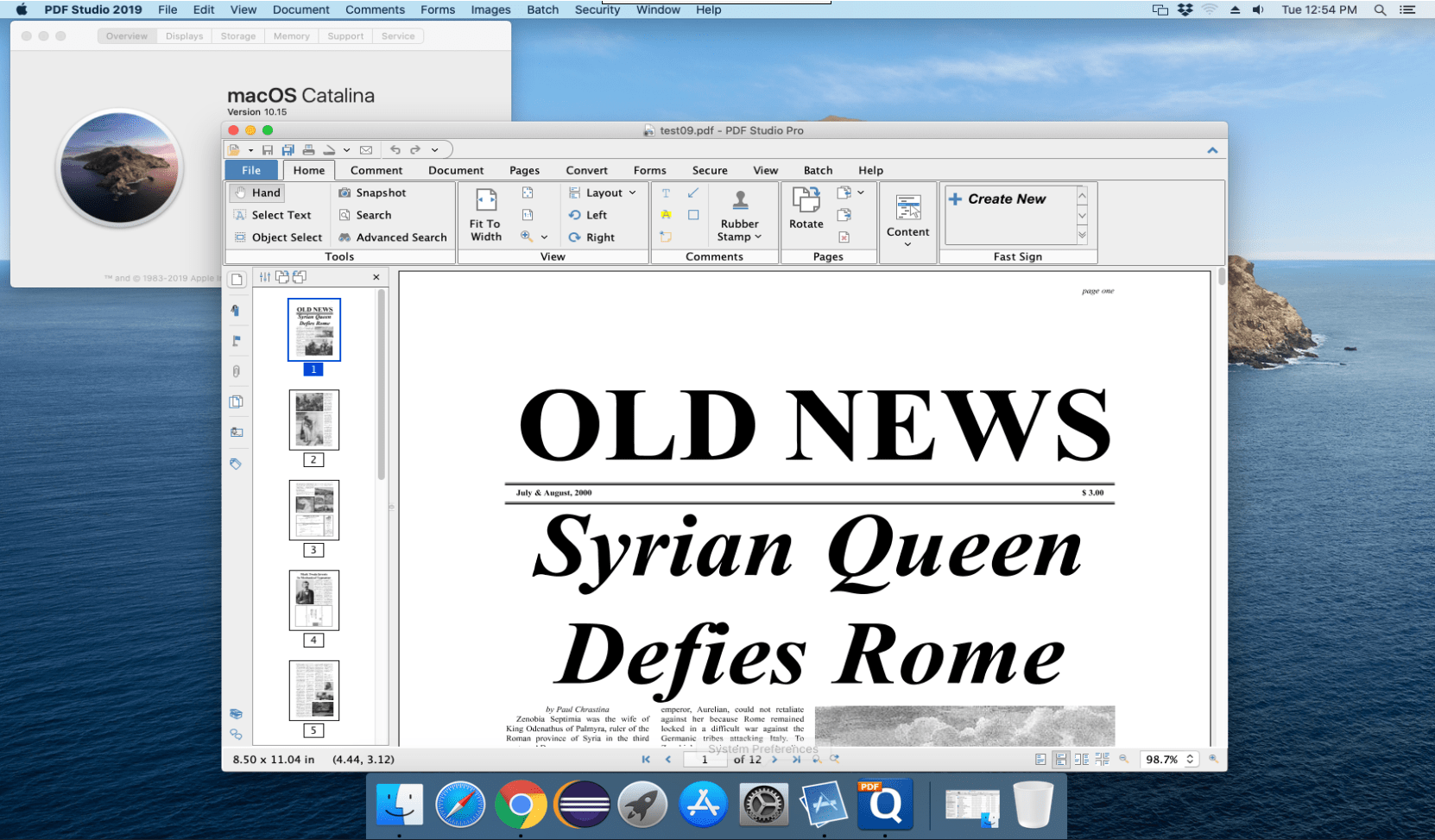Click the Insert Pages icon
The image size is (1435, 840).
tap(844, 193)
